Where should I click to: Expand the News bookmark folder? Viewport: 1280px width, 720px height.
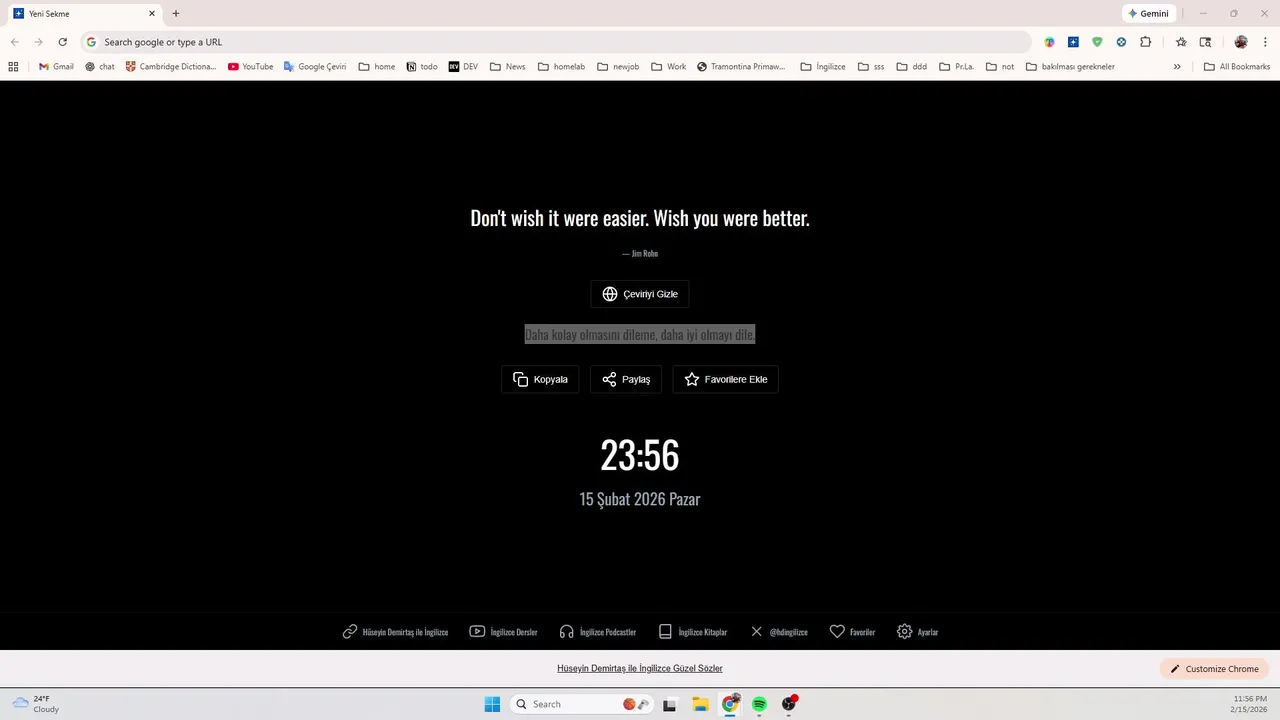coord(507,67)
